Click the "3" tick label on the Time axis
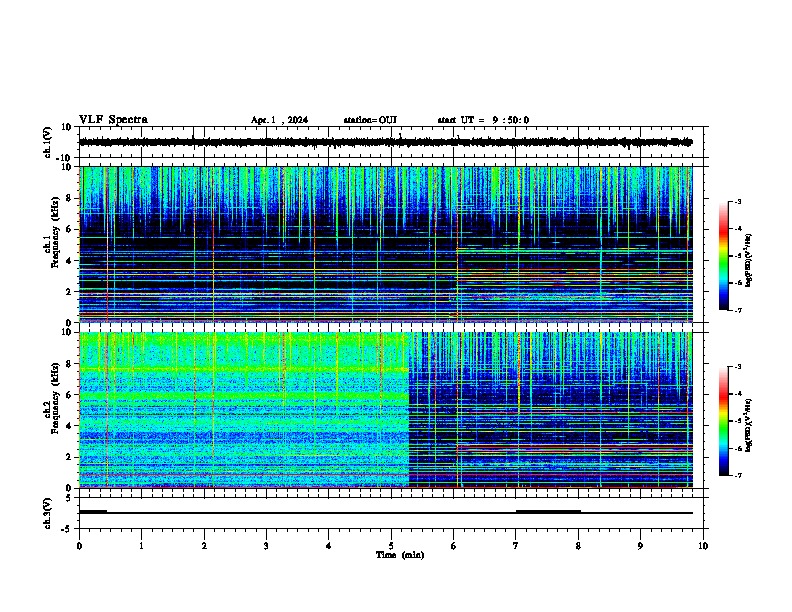The height and width of the screenshot is (612, 792). (266, 546)
